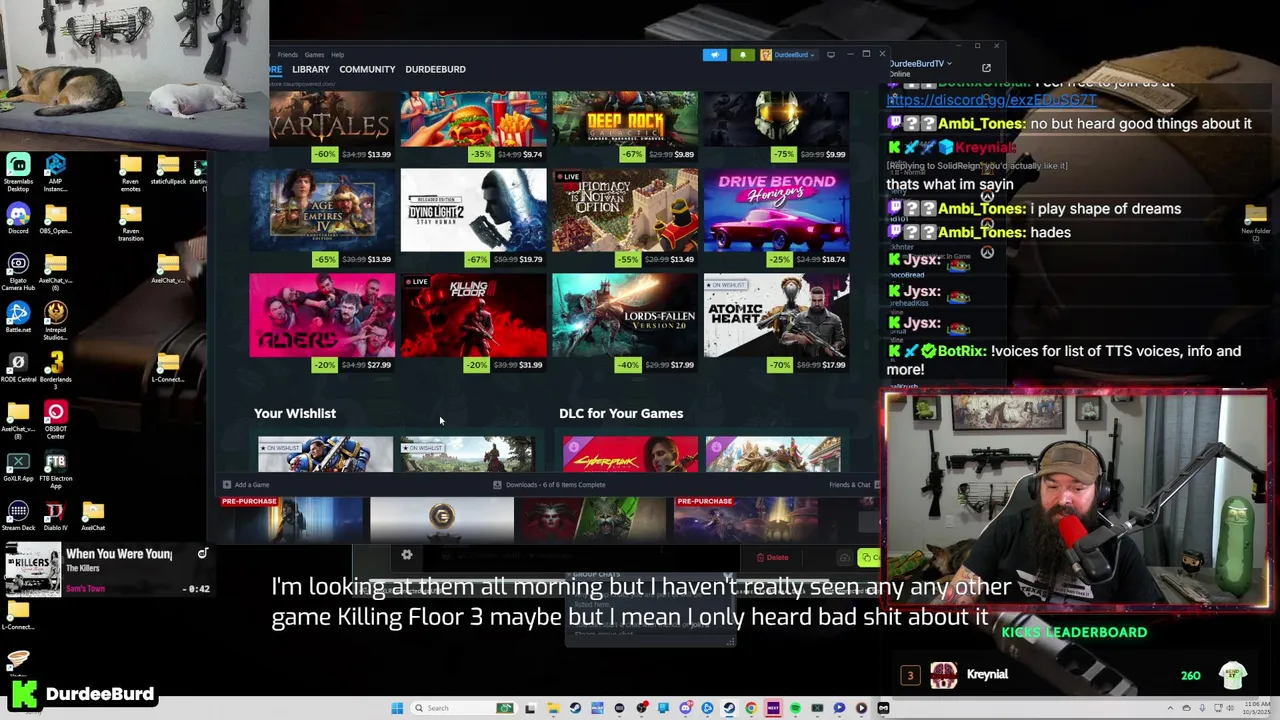
Task: Click Add a Game in Steam
Action: pos(246,485)
